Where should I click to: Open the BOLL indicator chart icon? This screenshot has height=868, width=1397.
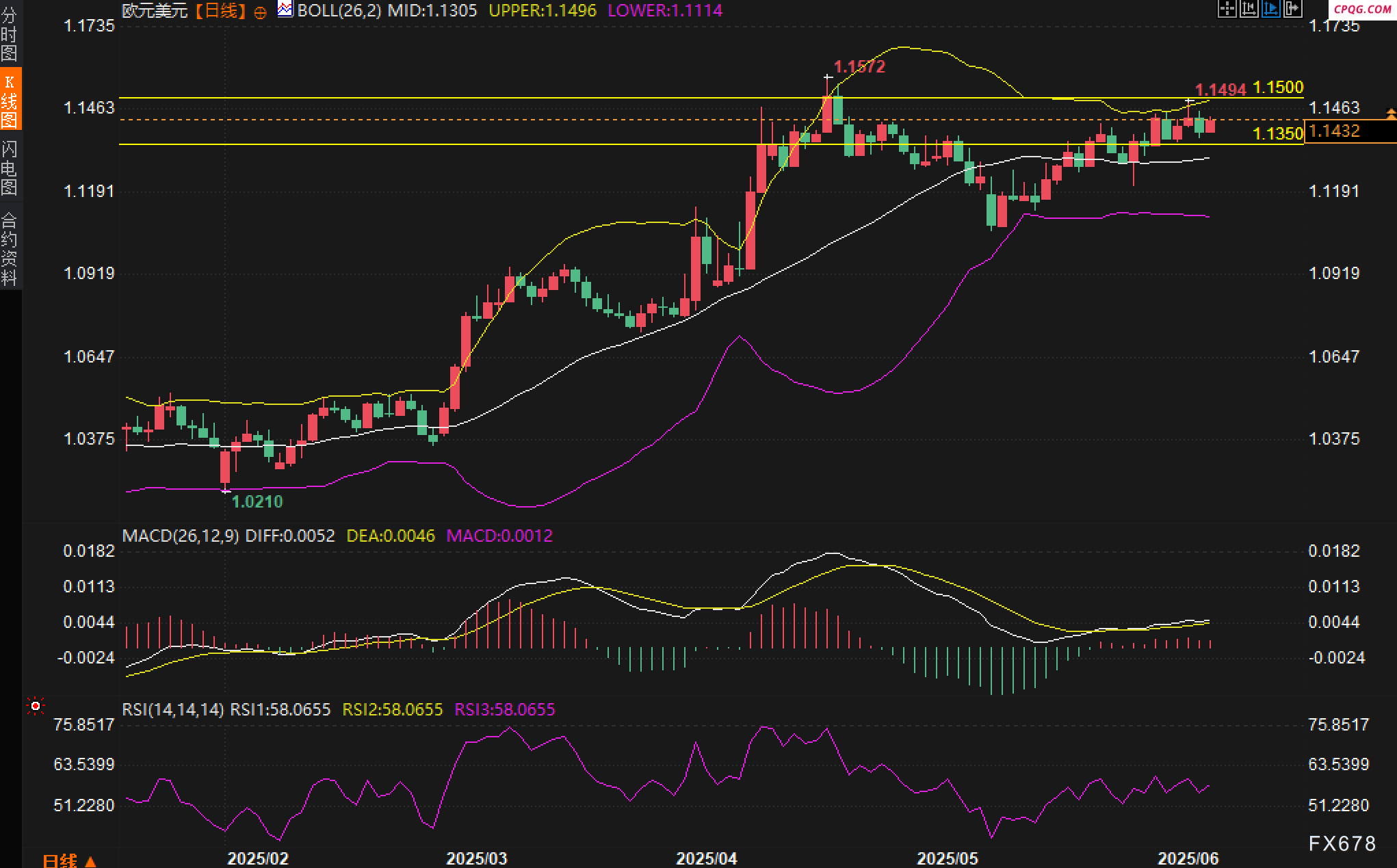(x=285, y=10)
